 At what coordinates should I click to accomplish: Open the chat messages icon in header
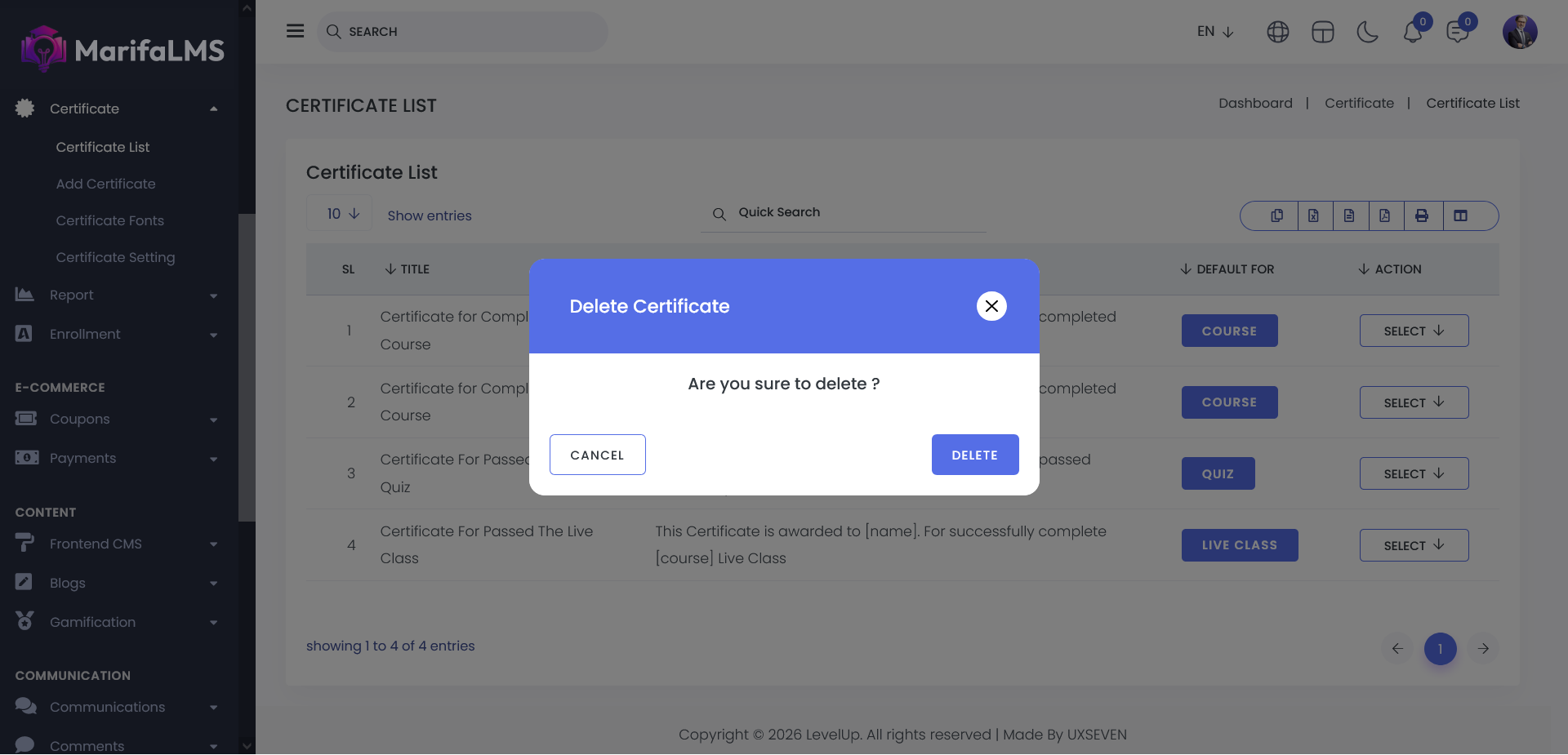1457,32
